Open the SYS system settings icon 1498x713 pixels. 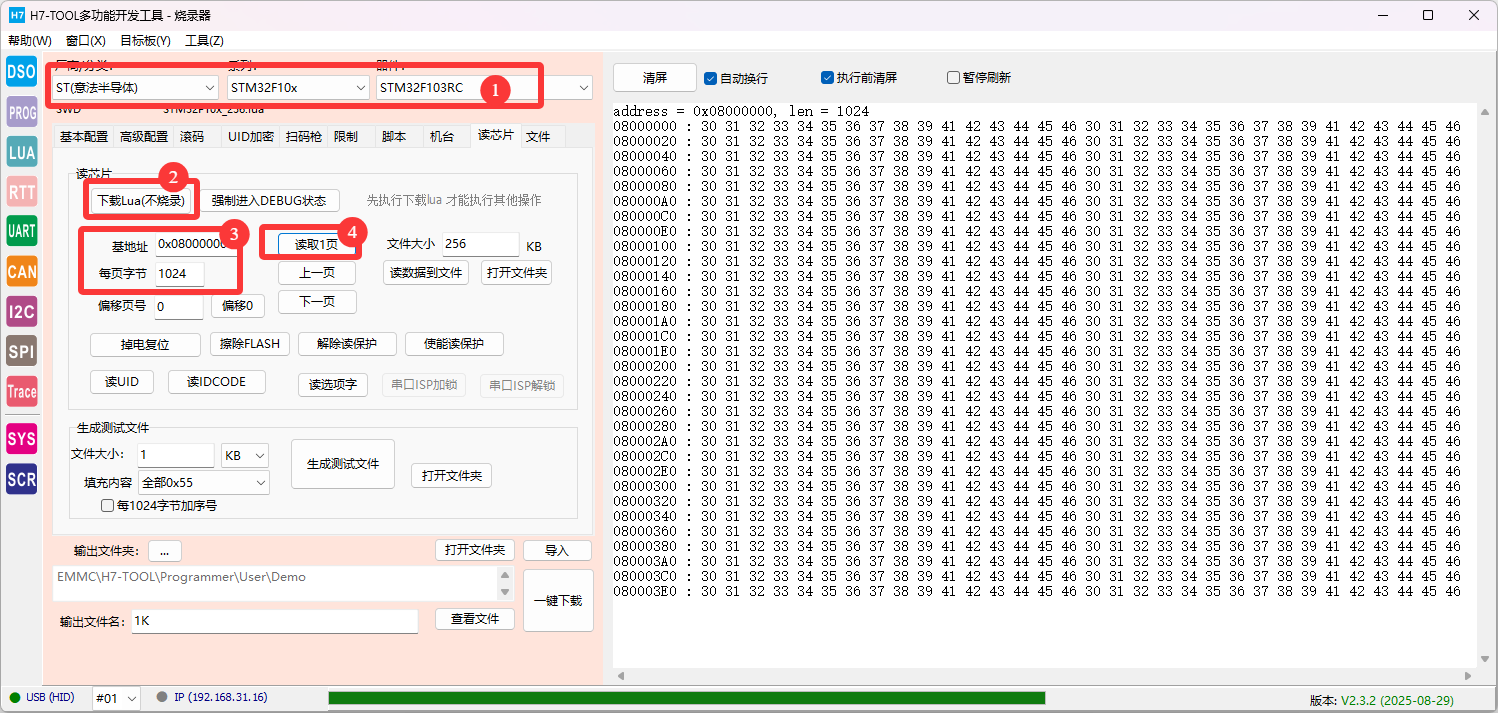click(21, 439)
